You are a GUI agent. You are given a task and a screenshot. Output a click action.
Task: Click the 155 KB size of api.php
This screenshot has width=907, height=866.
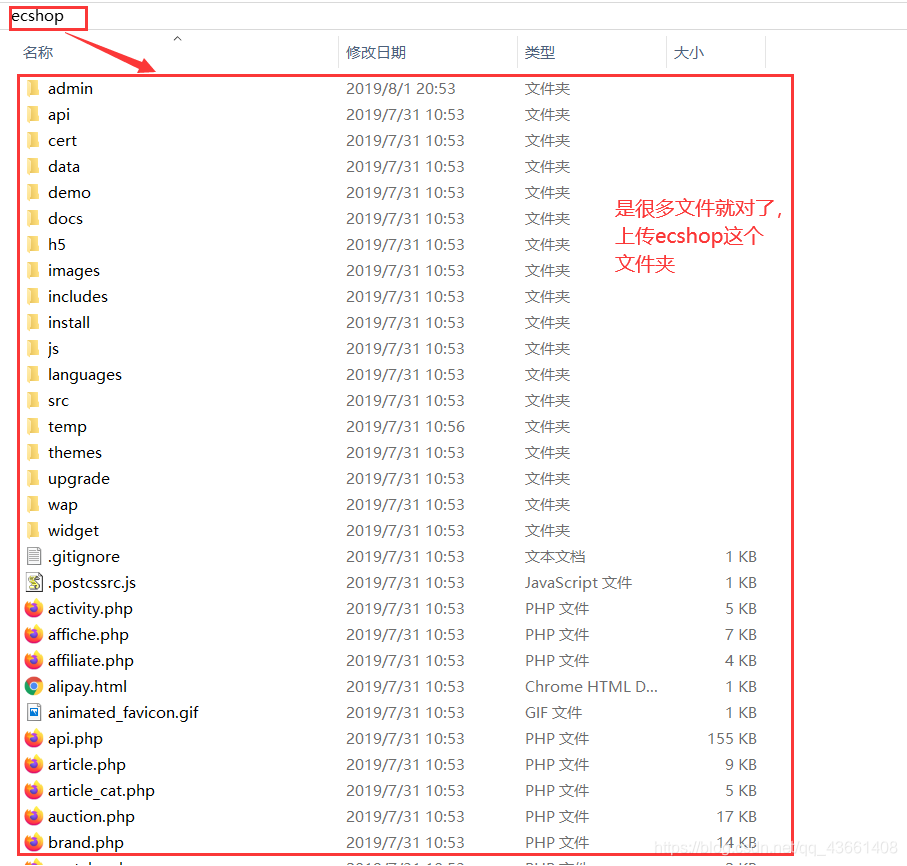coord(732,739)
